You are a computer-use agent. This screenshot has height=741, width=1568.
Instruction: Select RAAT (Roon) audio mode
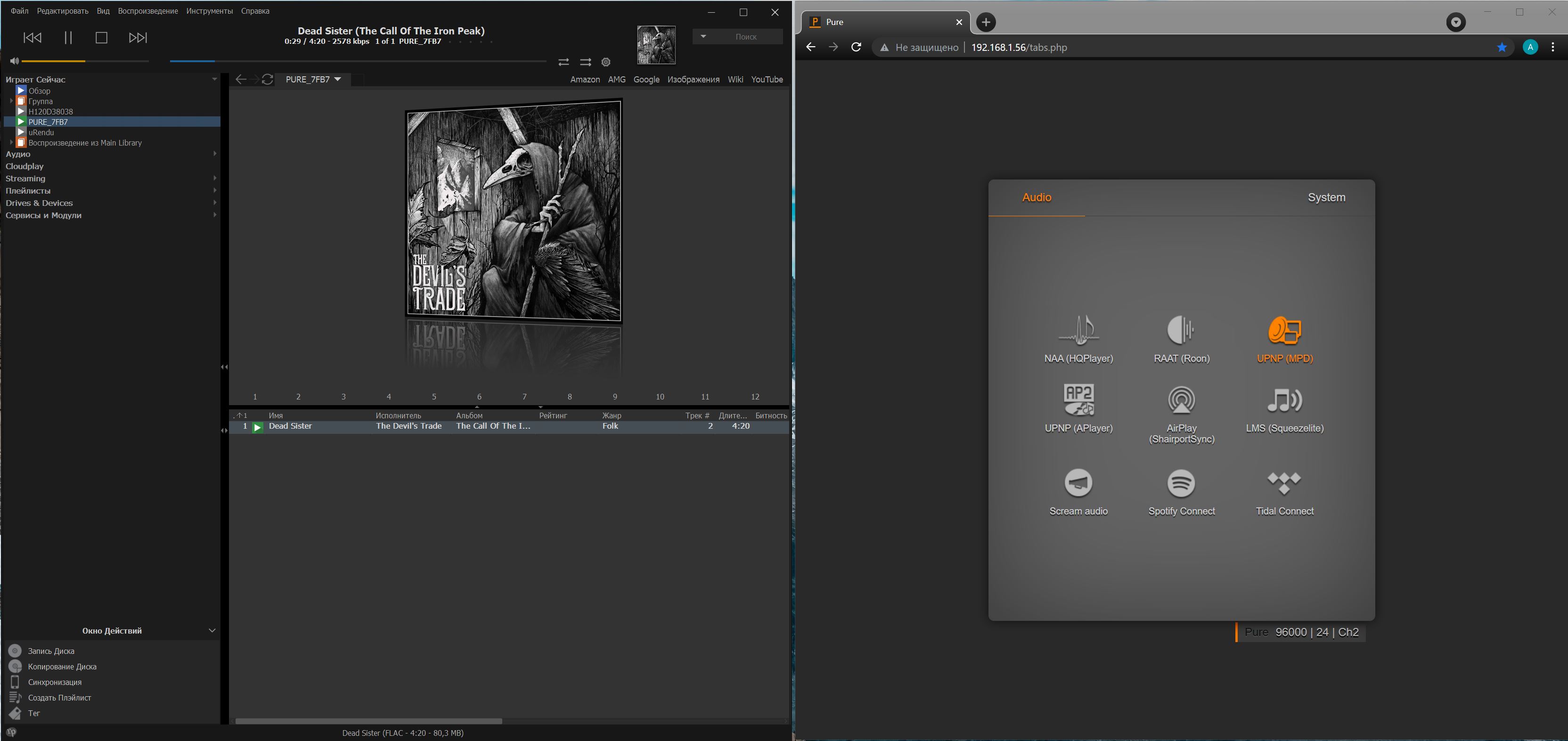coord(1182,330)
